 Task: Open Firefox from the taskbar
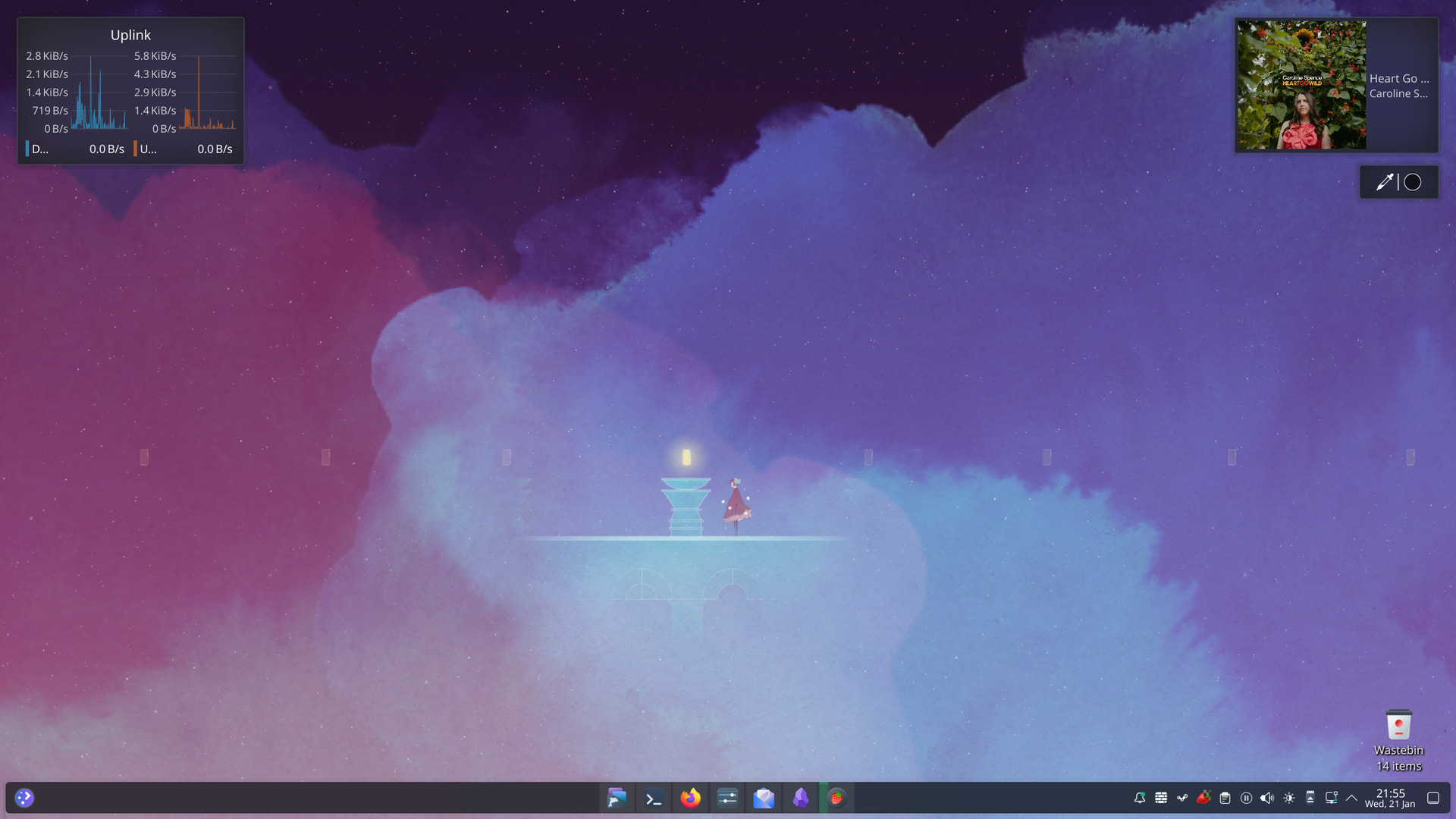point(690,798)
